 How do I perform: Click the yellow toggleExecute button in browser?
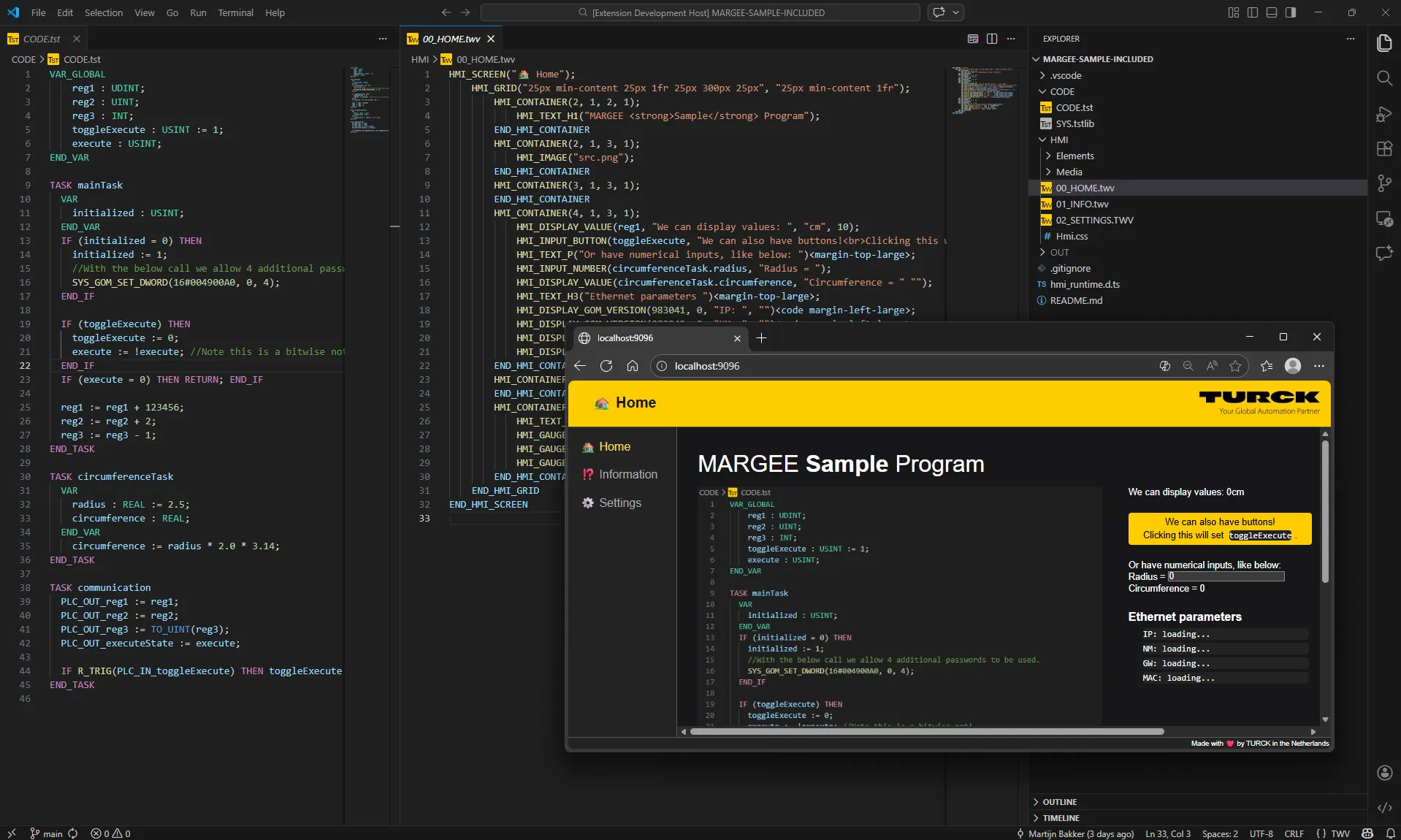point(1220,529)
